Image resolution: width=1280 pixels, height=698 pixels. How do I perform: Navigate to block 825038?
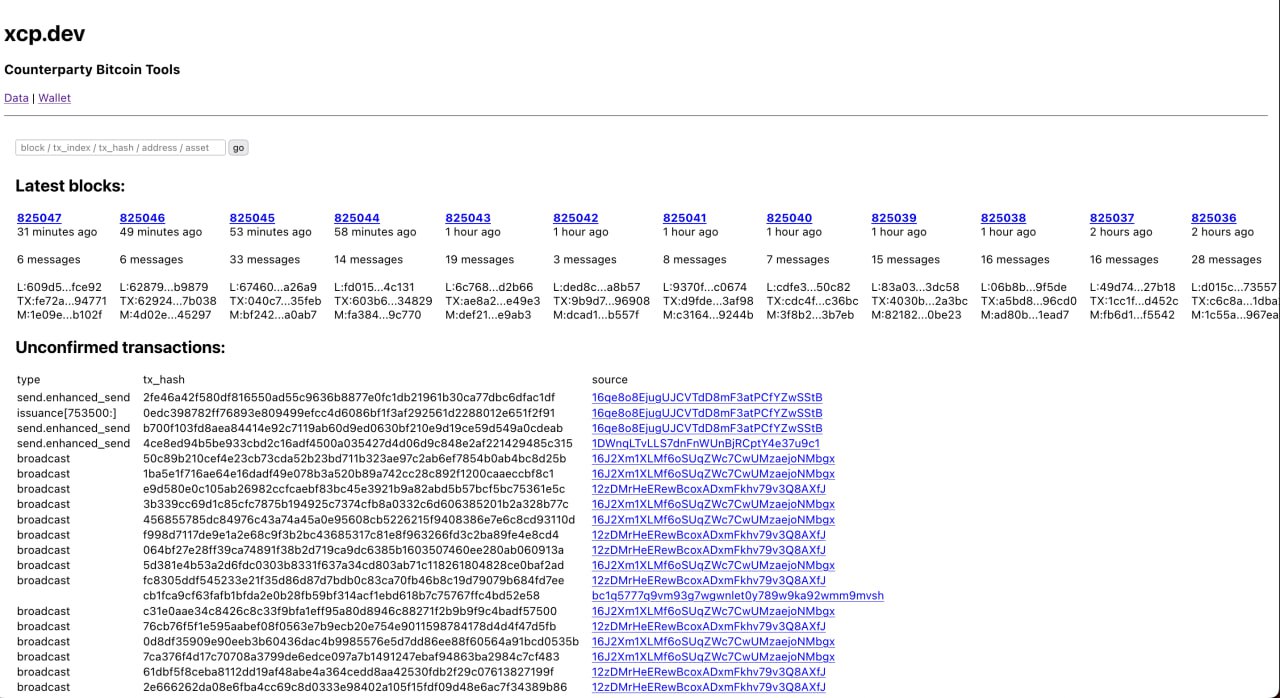click(x=1003, y=218)
